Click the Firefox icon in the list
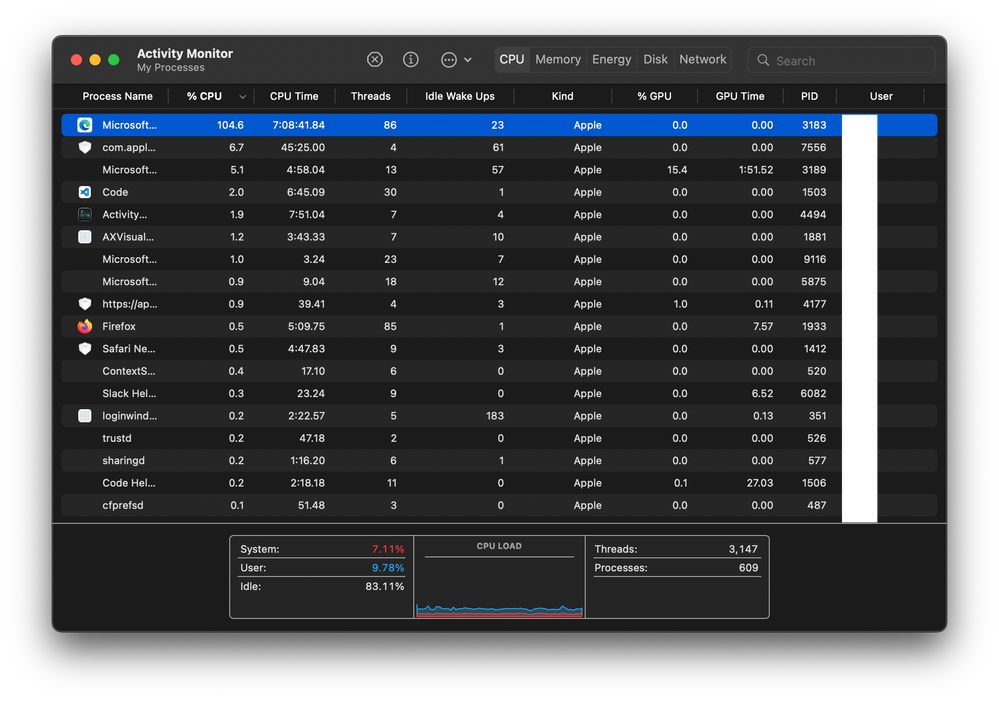Image resolution: width=999 pixels, height=701 pixels. pos(85,326)
